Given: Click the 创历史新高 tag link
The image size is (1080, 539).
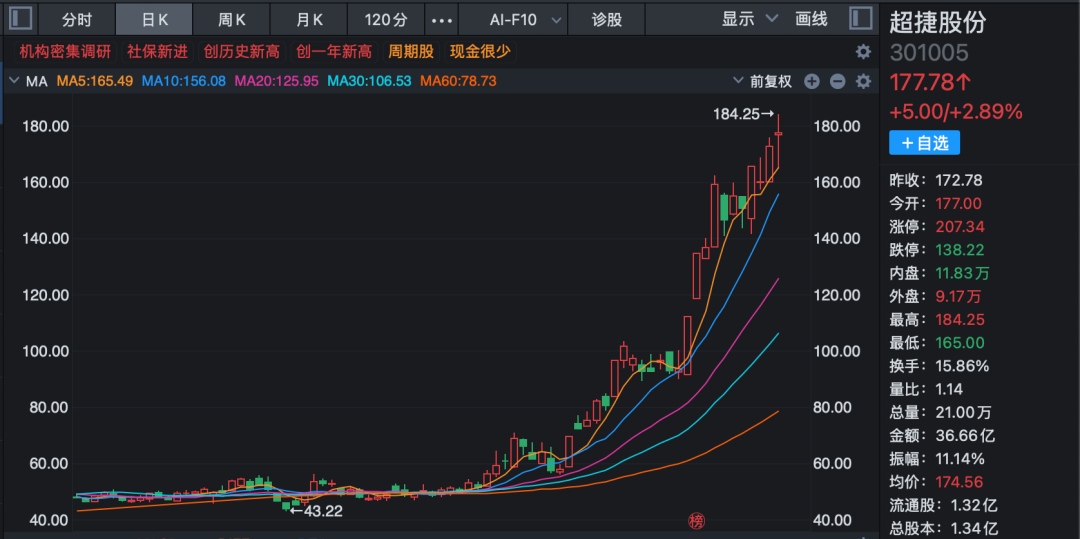Looking at the screenshot, I should point(241,51).
